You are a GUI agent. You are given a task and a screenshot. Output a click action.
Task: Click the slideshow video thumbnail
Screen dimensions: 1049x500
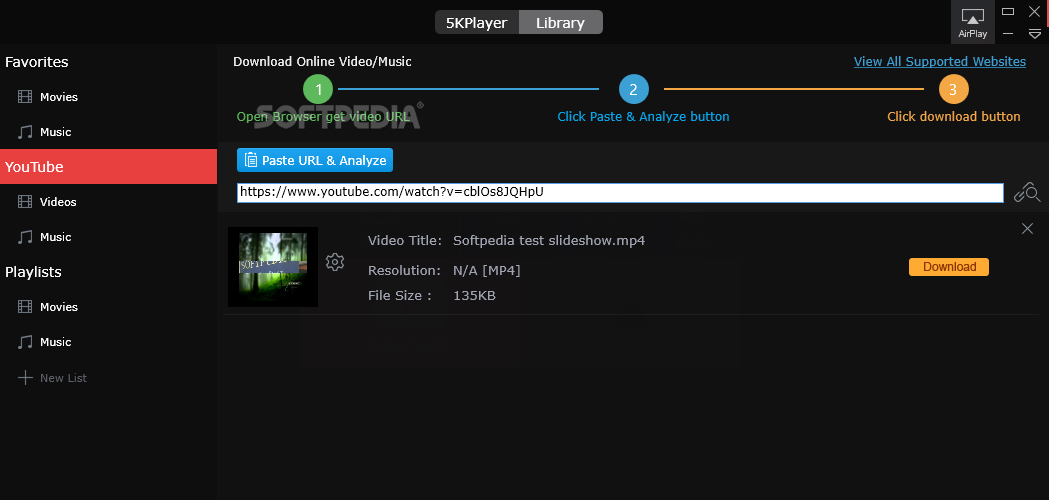click(273, 267)
